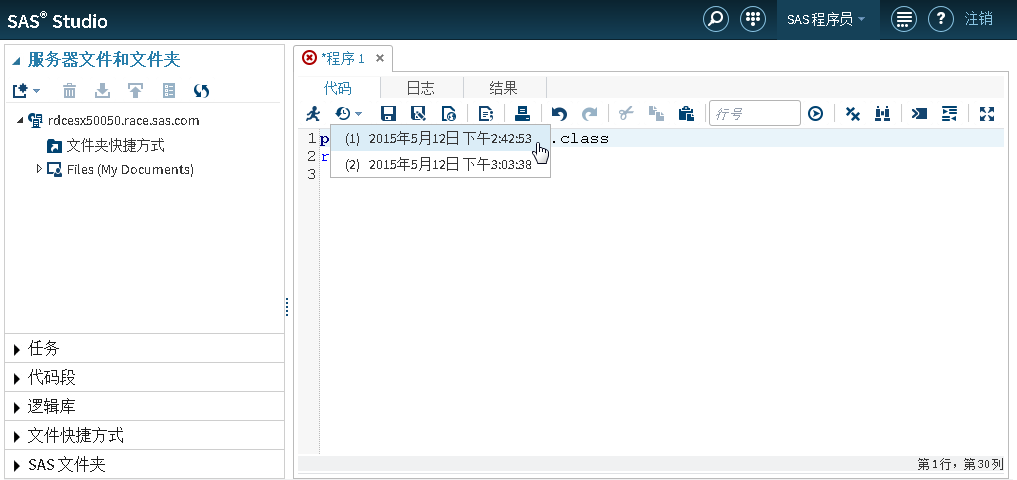The width and height of the screenshot is (1017, 480).
Task: Expand the Files (My Documents) folder
Action: (40, 169)
